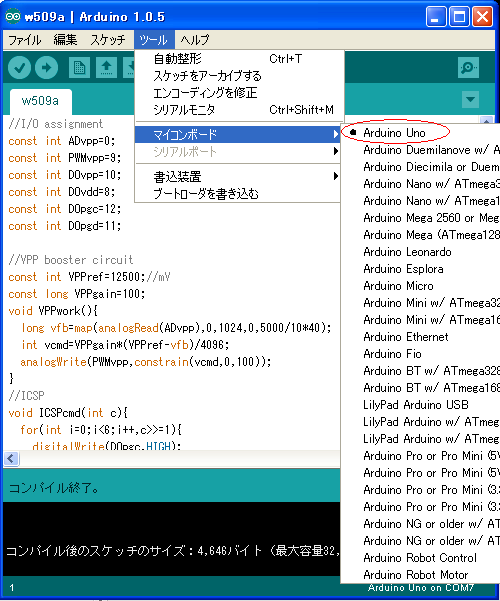Click the for(int i=0;i<6 loop line
This screenshot has height=601, width=500.
pos(101,430)
